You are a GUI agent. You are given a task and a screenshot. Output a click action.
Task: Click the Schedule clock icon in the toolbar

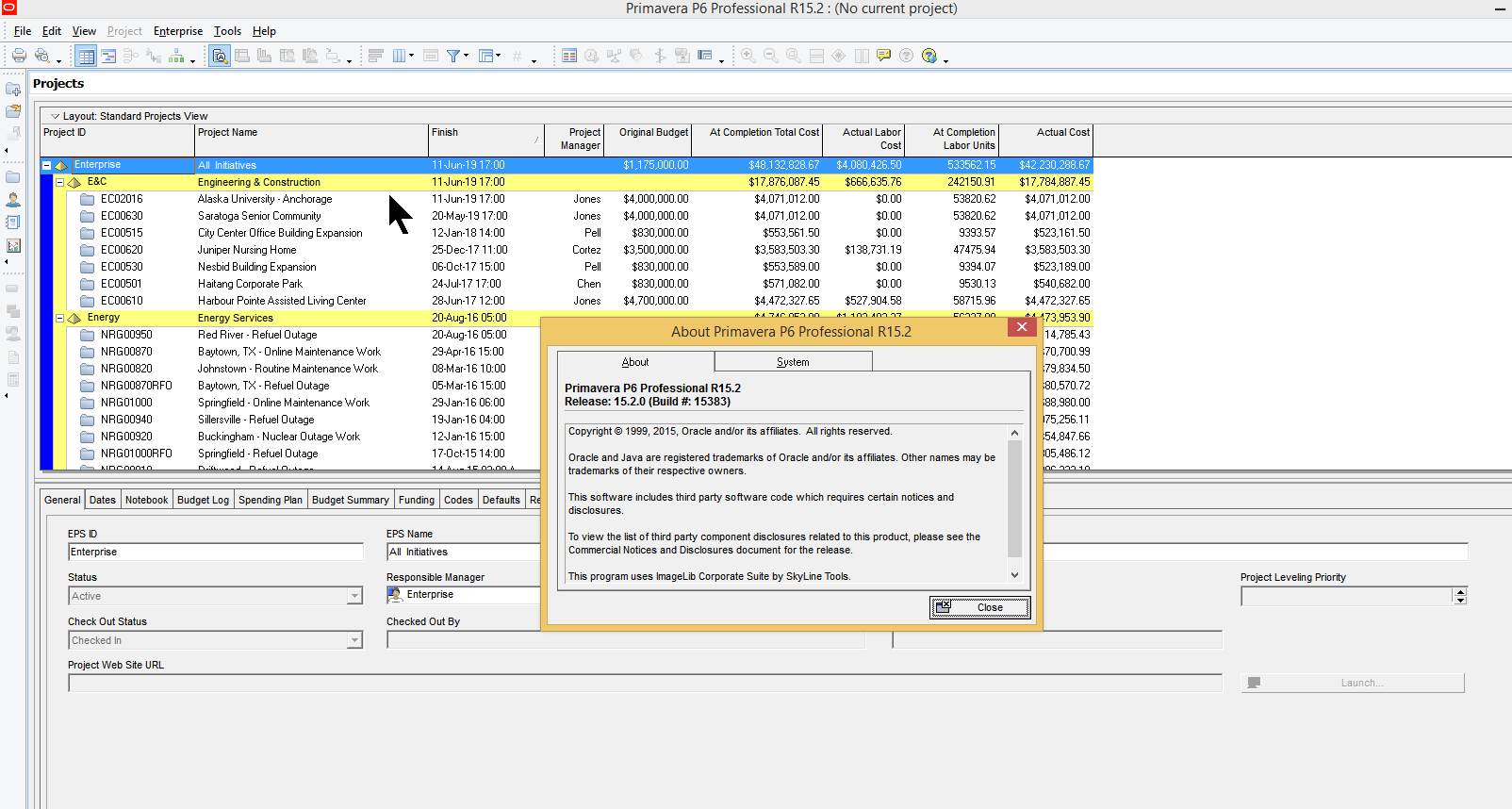(x=591, y=56)
